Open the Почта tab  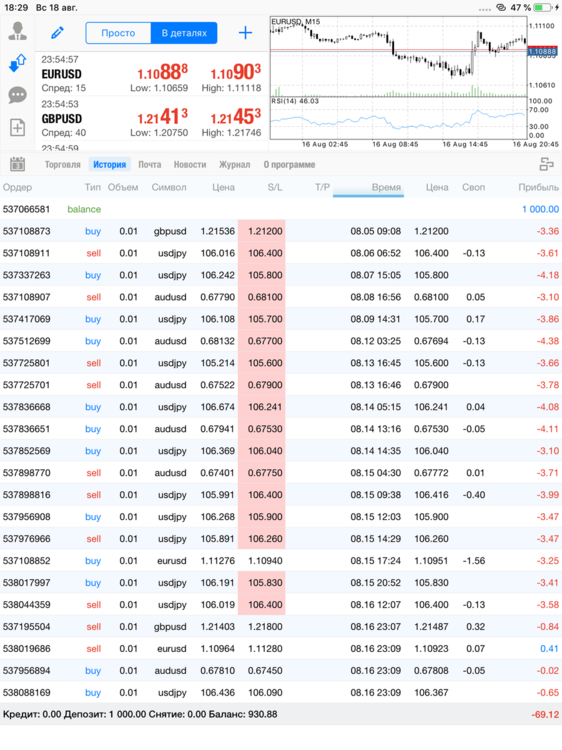[x=150, y=165]
